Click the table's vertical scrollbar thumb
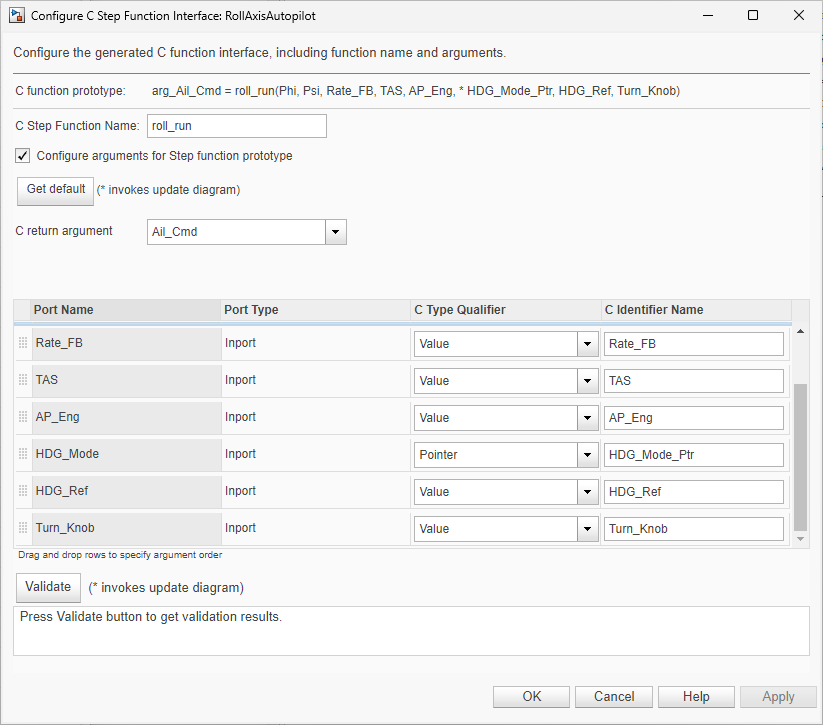This screenshot has height=725, width=823. coord(800,455)
